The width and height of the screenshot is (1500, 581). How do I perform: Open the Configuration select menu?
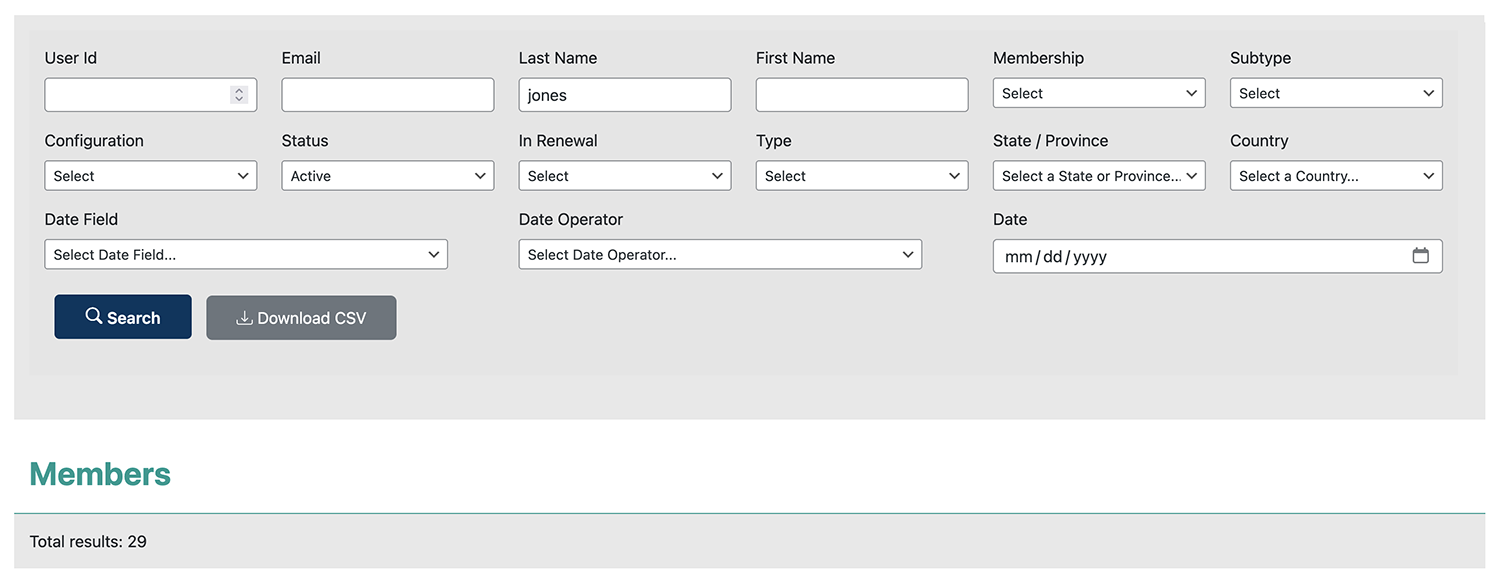(150, 176)
